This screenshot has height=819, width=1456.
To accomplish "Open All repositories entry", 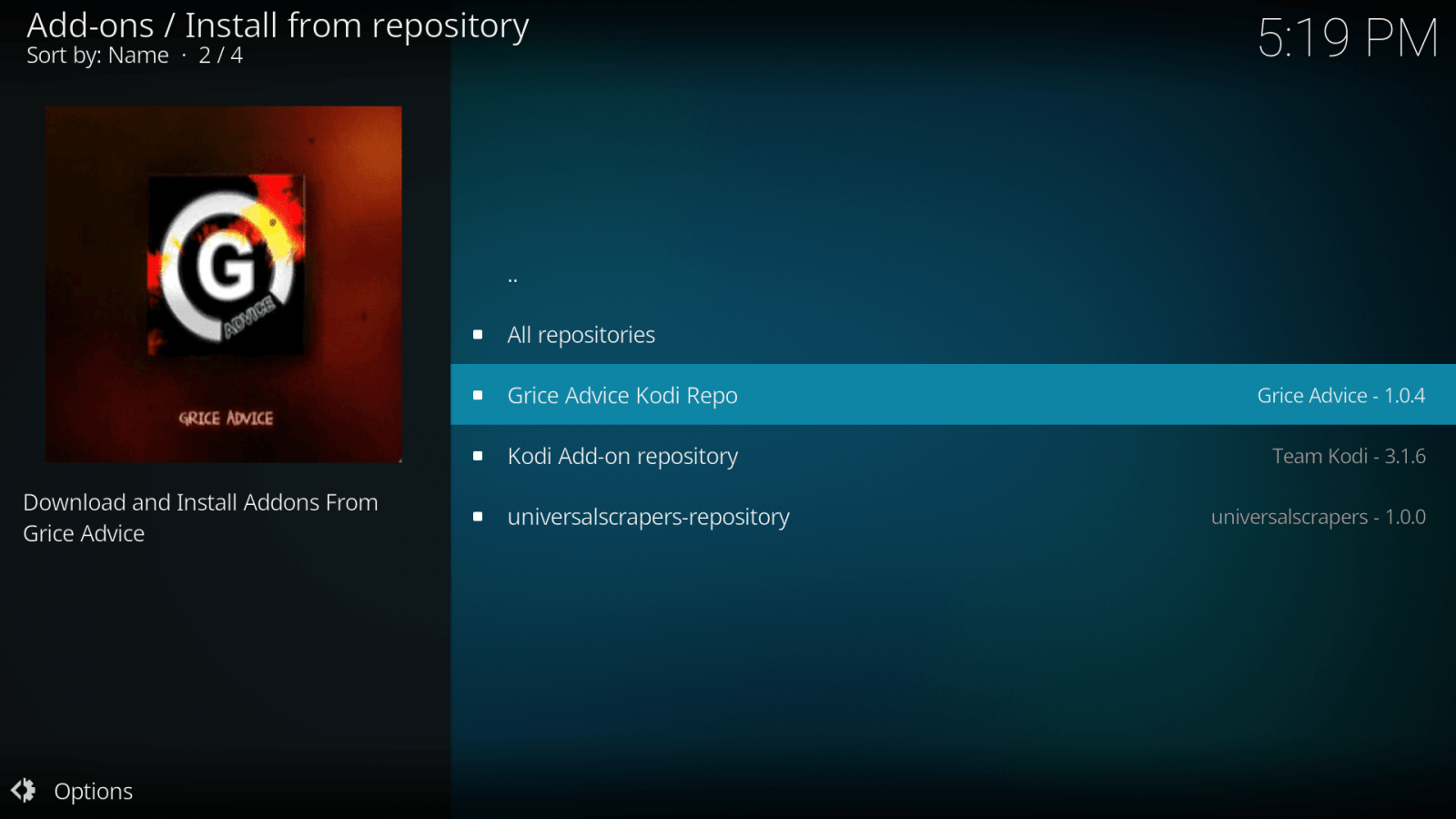I will point(953,335).
